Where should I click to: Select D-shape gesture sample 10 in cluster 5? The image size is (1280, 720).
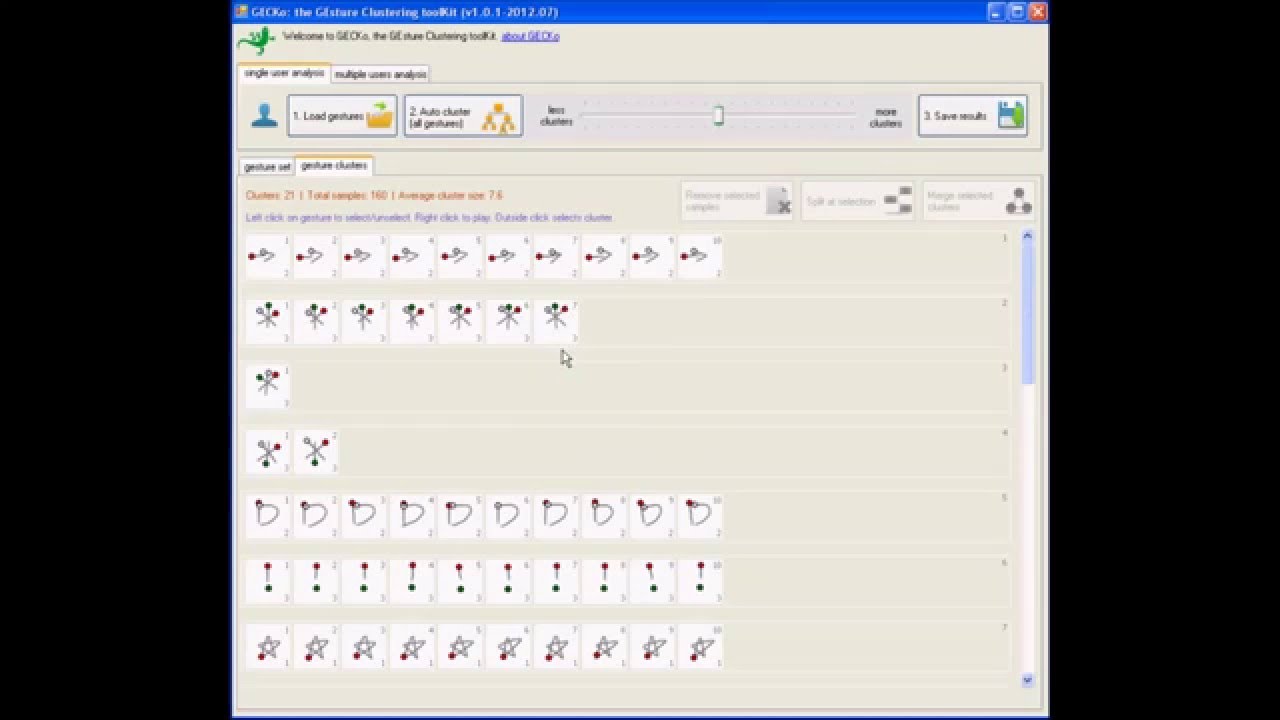699,517
